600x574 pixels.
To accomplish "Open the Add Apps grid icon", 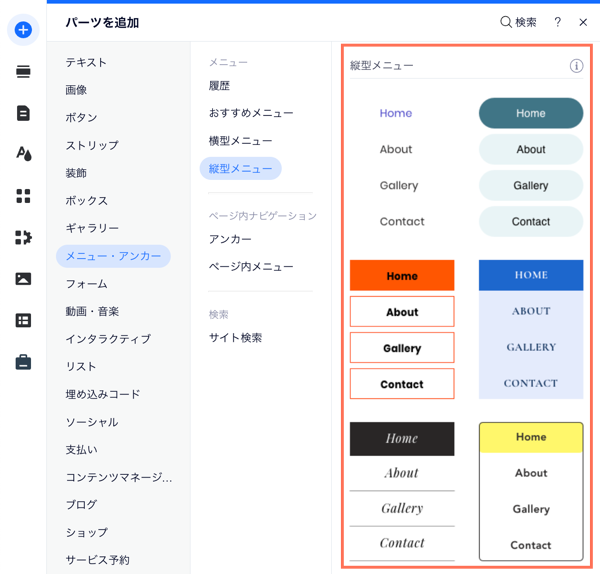I will (23, 196).
